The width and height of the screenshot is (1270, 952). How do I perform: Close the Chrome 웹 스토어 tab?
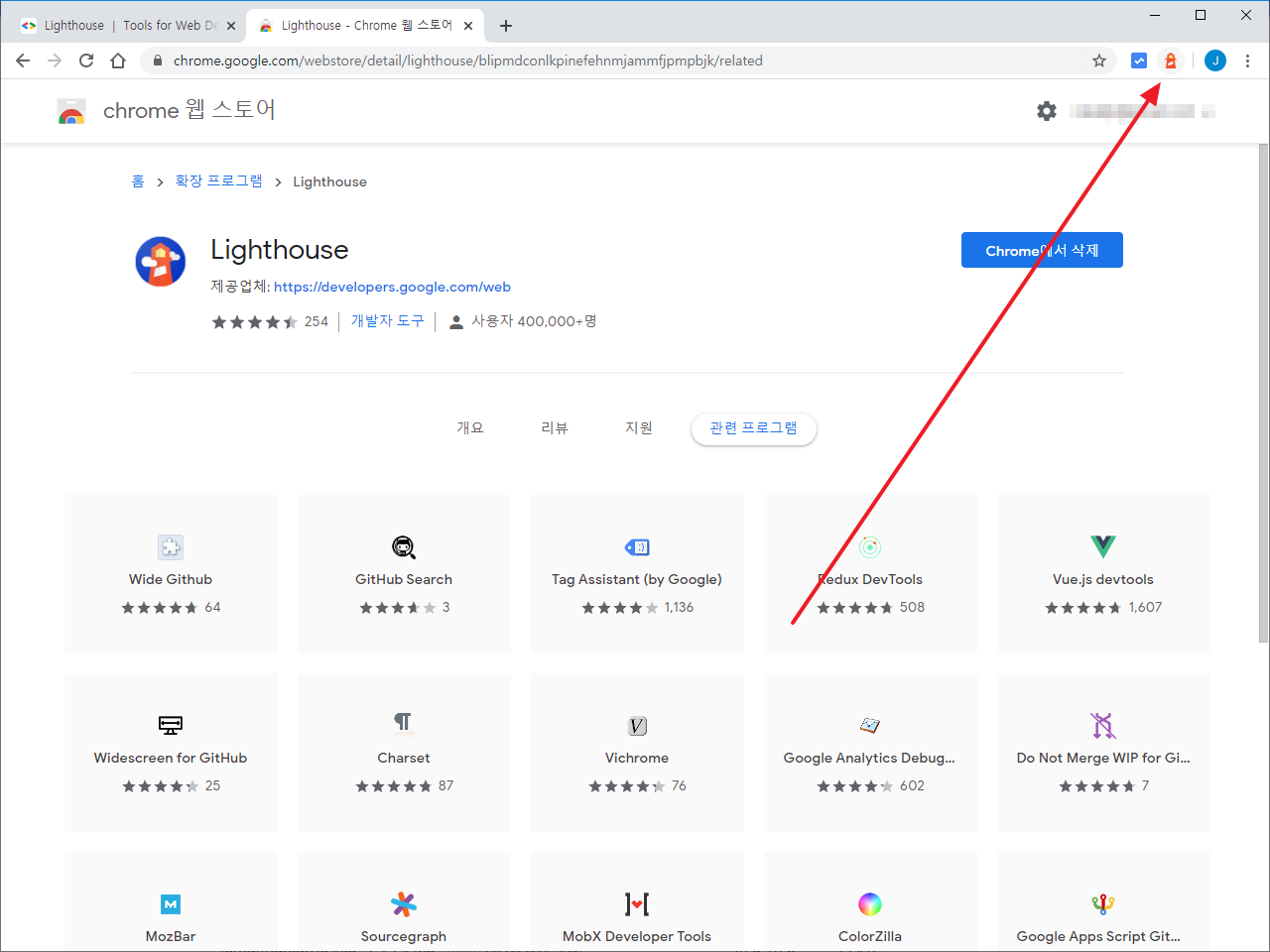pos(468,26)
